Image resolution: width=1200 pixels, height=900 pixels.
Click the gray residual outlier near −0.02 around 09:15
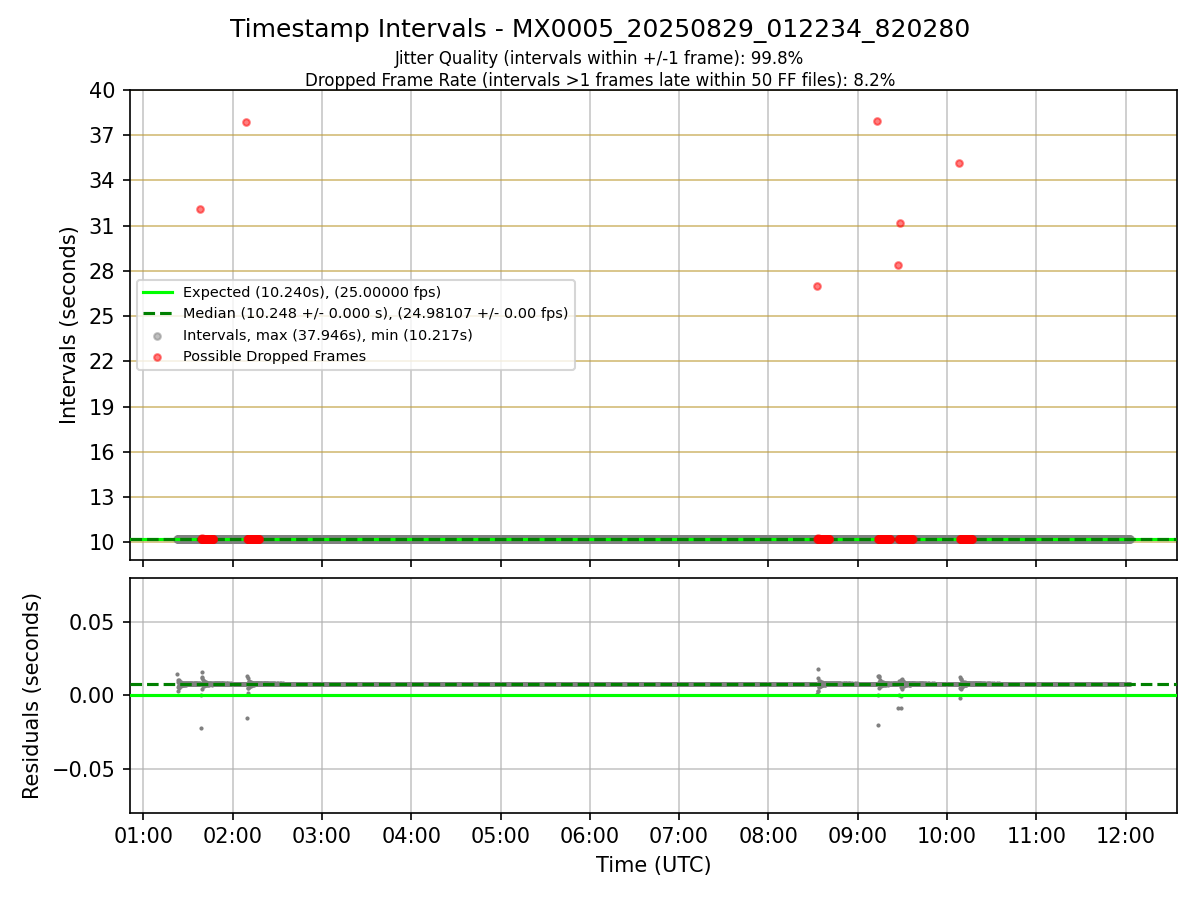coord(878,725)
